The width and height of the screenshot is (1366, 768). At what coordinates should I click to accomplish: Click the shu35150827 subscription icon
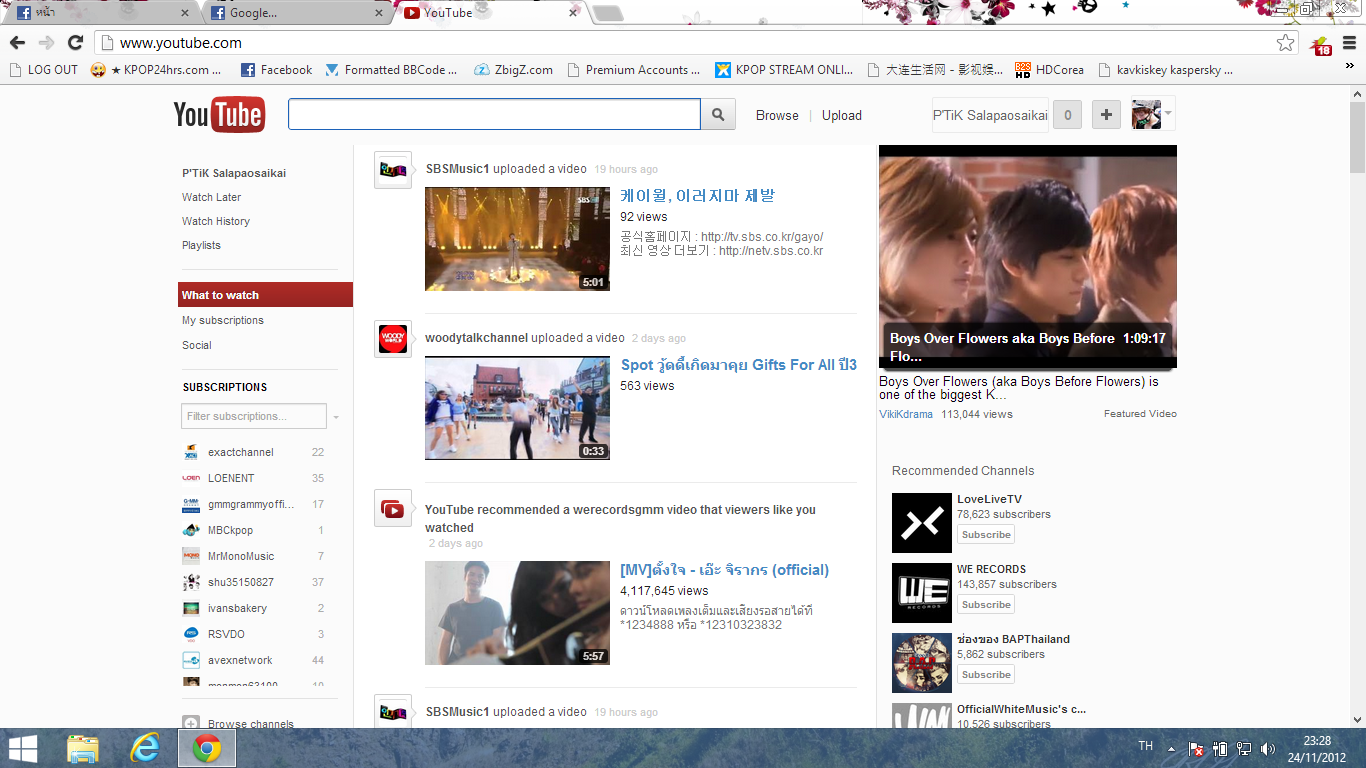pyautogui.click(x=191, y=582)
